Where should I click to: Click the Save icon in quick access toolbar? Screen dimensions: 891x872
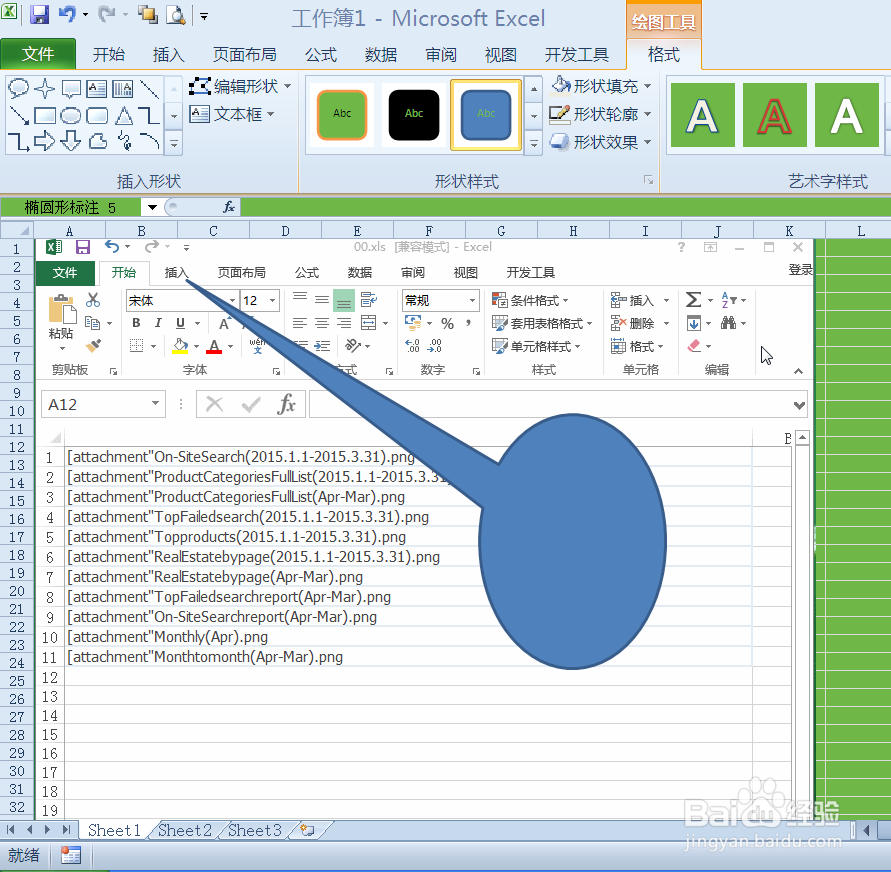39,14
